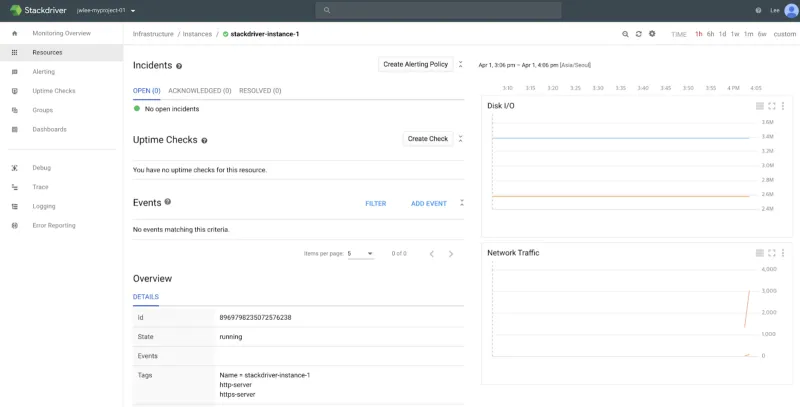This screenshot has height=407, width=800.
Task: Select the DETAILS tab in Overview
Action: coord(146,297)
